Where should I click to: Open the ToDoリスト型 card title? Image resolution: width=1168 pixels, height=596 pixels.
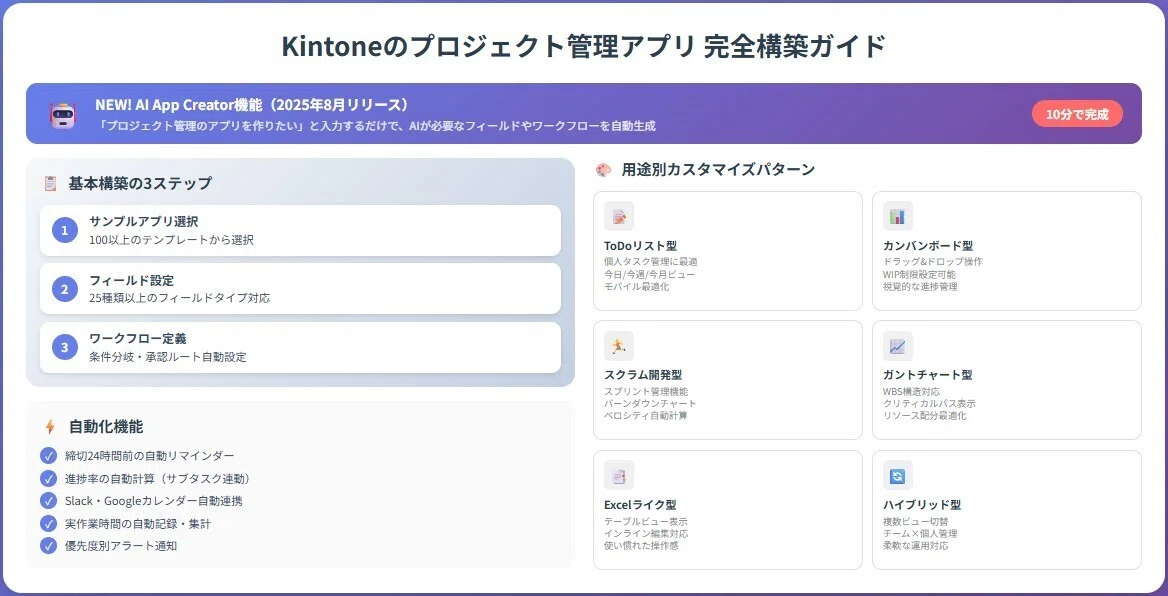[x=641, y=246]
